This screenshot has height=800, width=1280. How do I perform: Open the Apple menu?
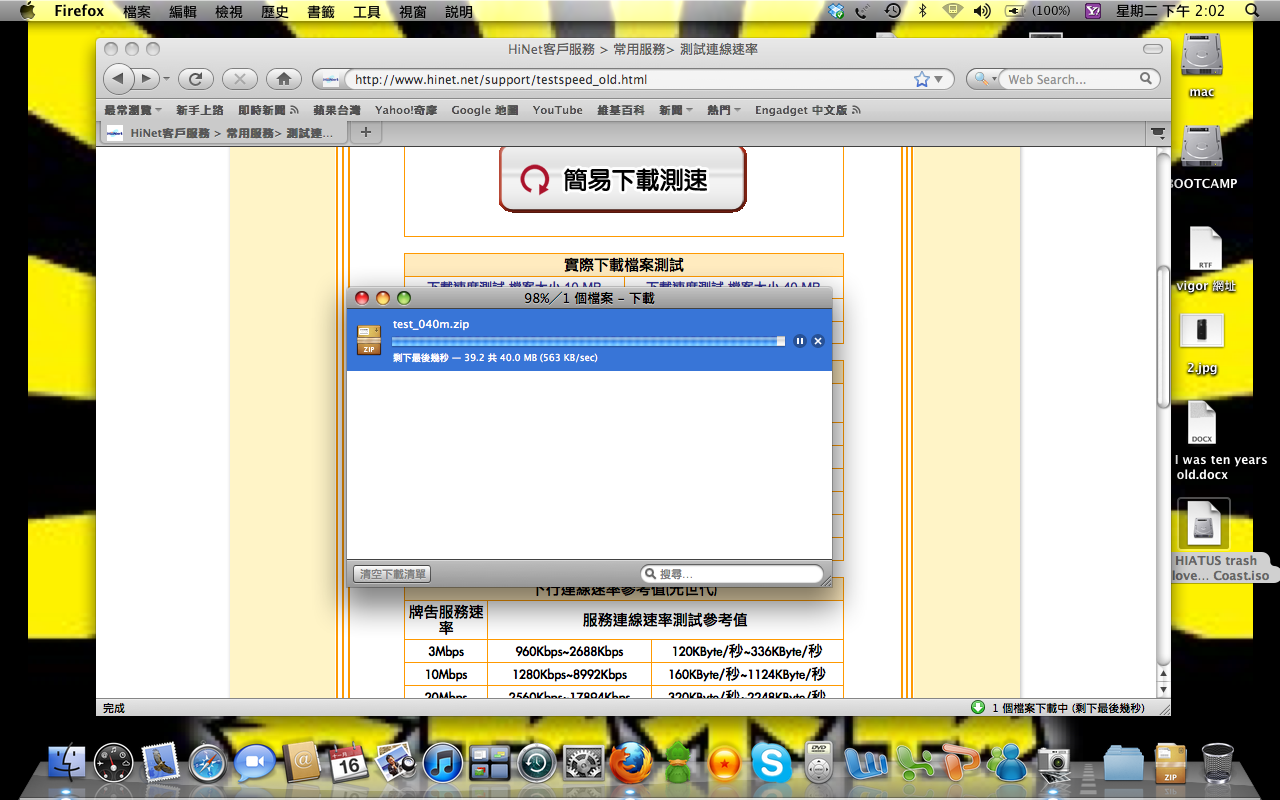[x=27, y=11]
